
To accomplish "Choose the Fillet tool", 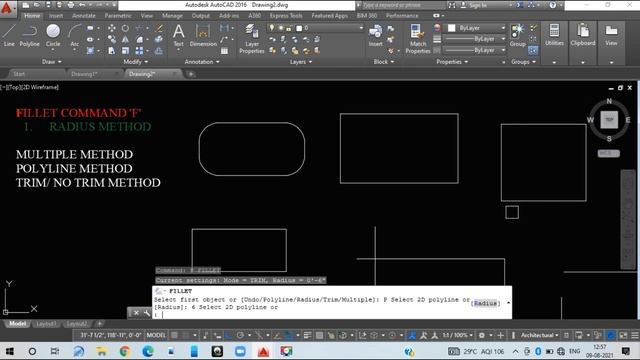I will (x=140, y=40).
